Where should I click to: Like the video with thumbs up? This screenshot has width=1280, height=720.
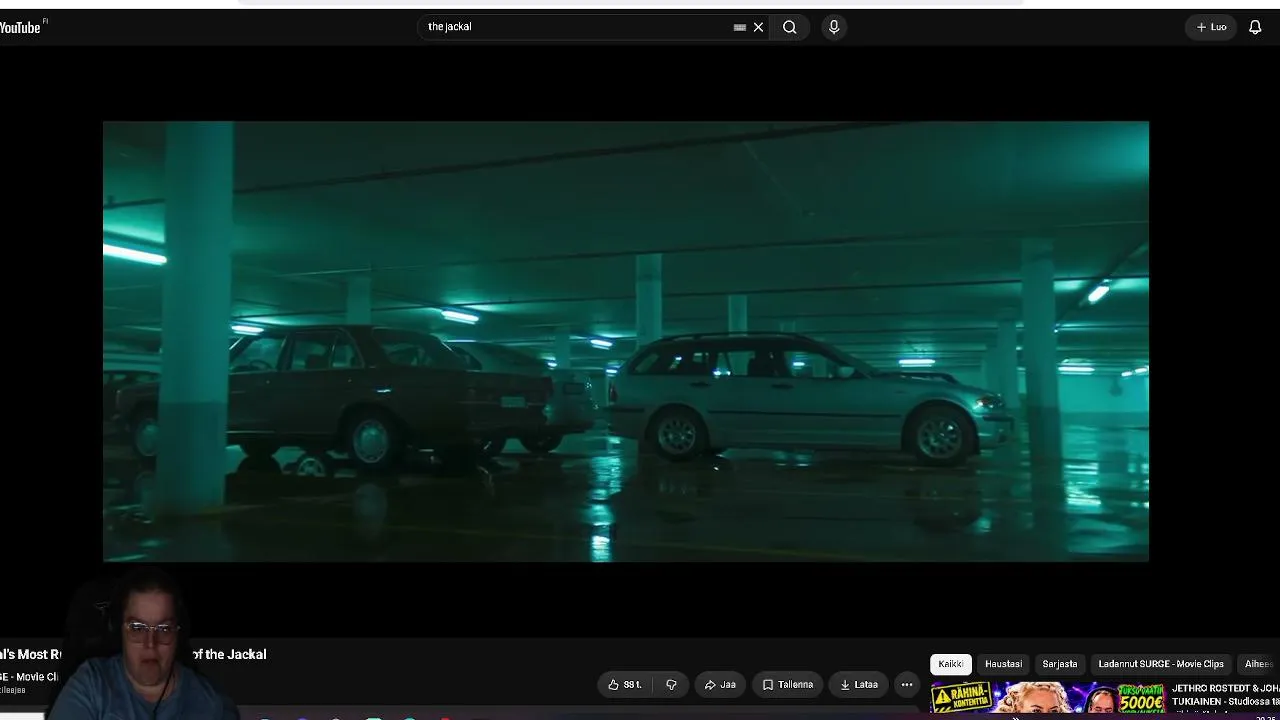(x=625, y=685)
